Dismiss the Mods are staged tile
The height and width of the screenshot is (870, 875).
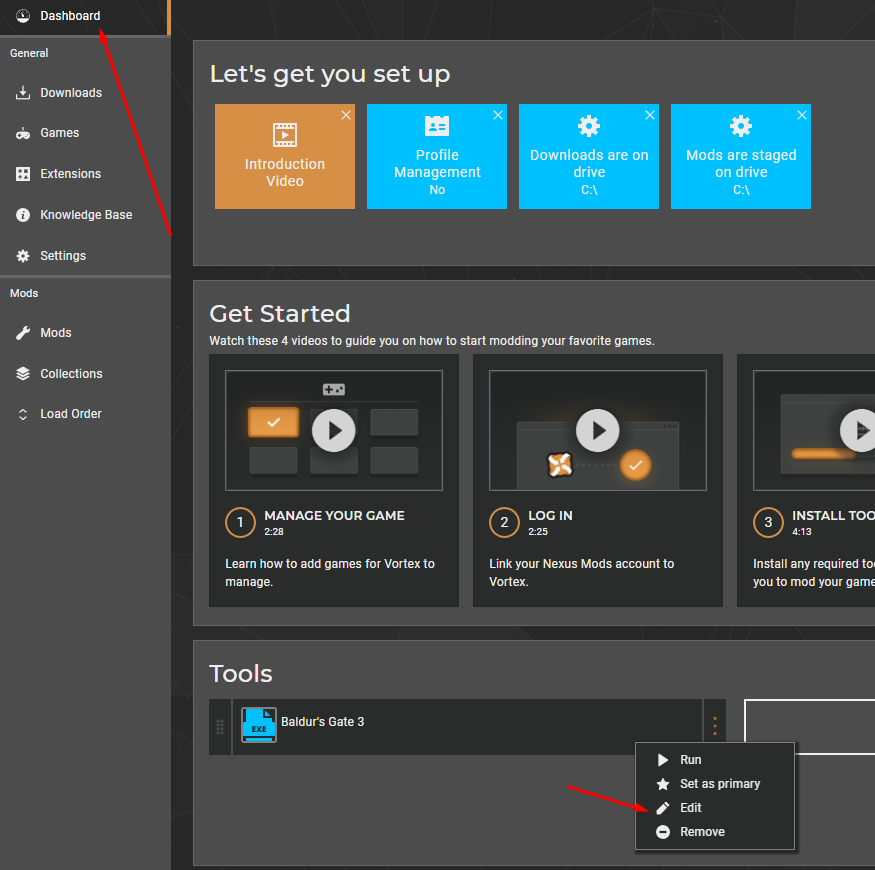click(x=802, y=115)
